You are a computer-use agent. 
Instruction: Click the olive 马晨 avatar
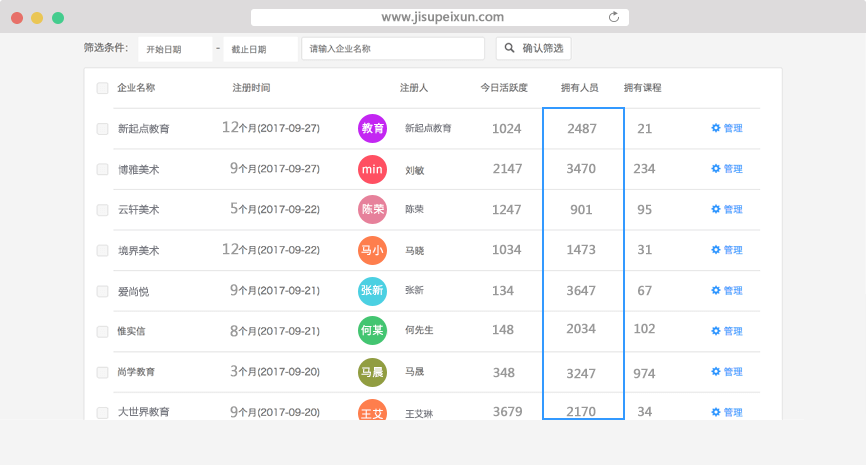[x=372, y=372]
